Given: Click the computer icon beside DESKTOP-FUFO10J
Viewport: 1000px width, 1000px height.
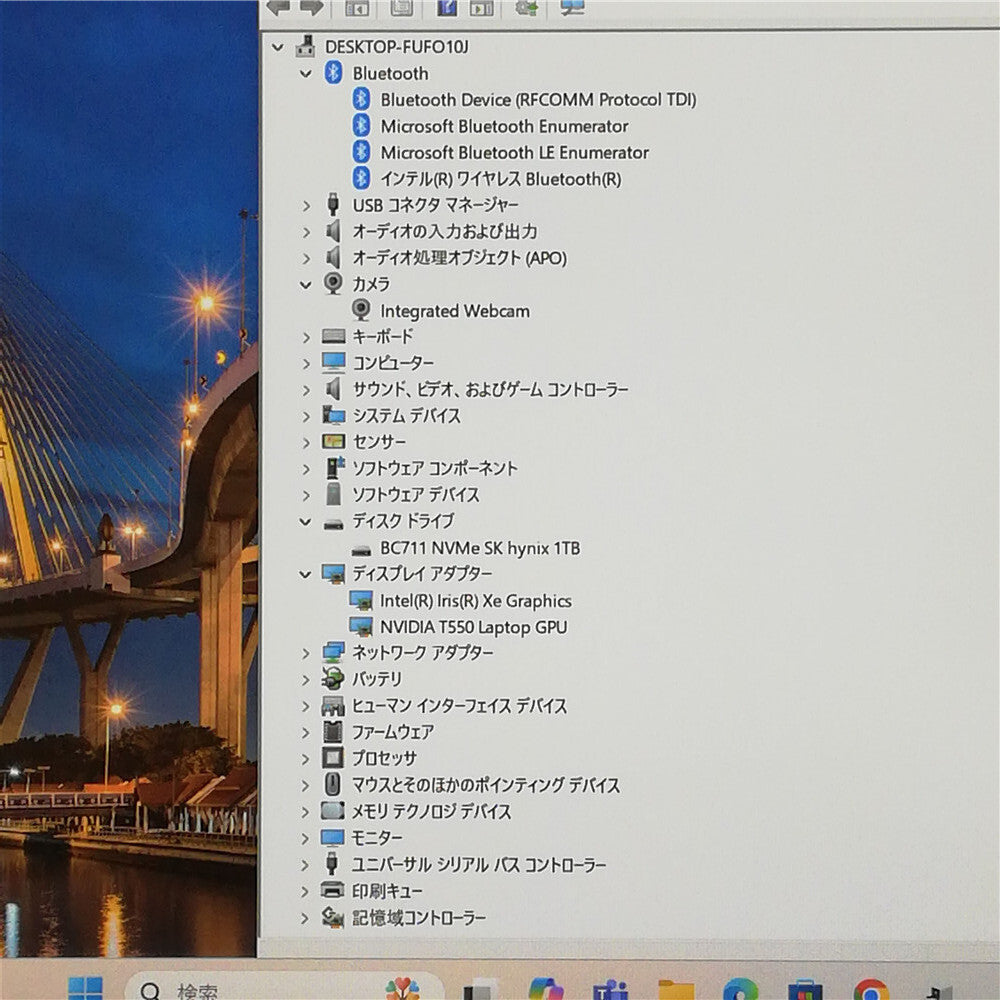Looking at the screenshot, I should pyautogui.click(x=305, y=47).
